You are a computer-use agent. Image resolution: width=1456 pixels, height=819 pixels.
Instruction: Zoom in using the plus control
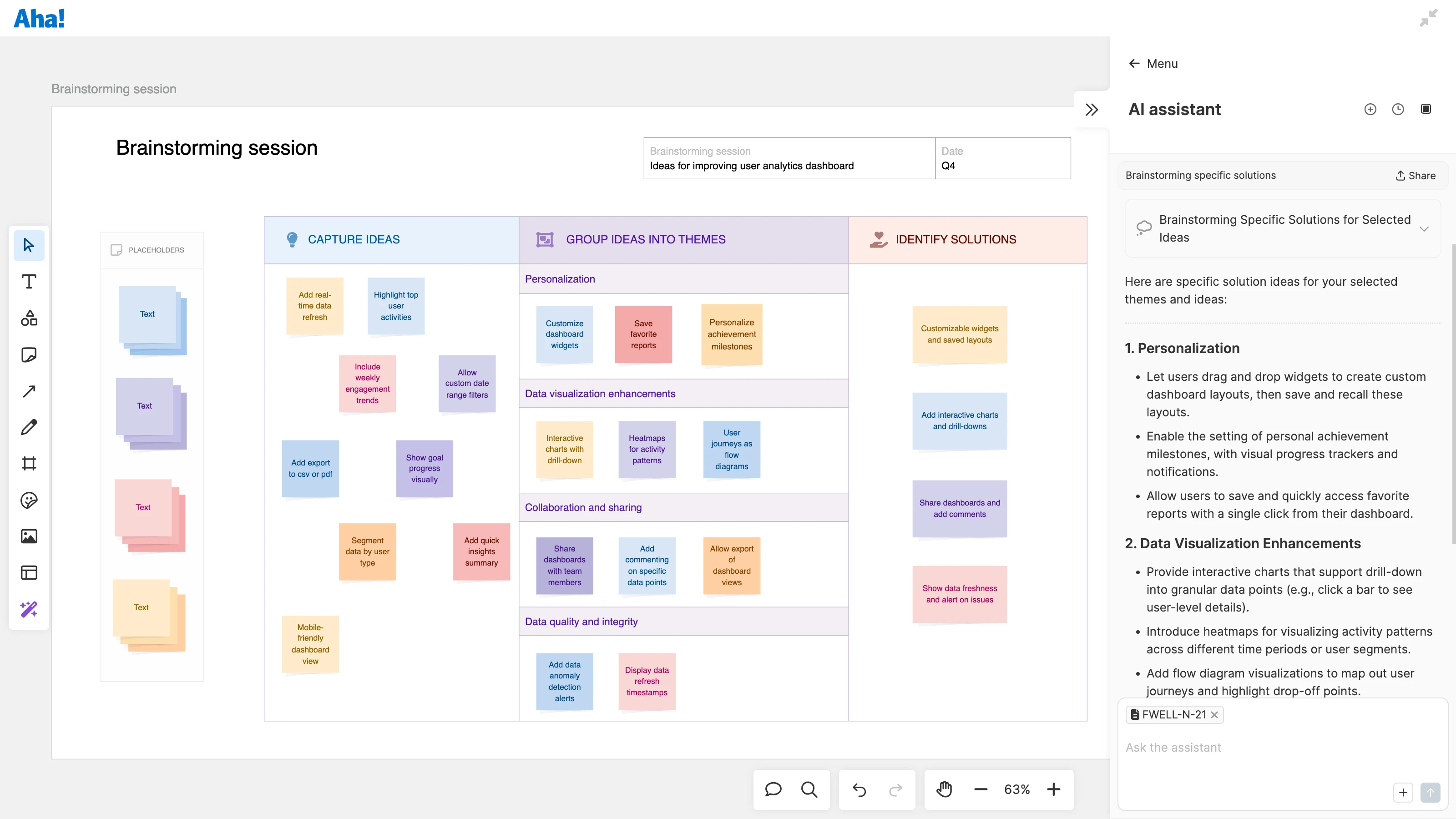point(1054,789)
